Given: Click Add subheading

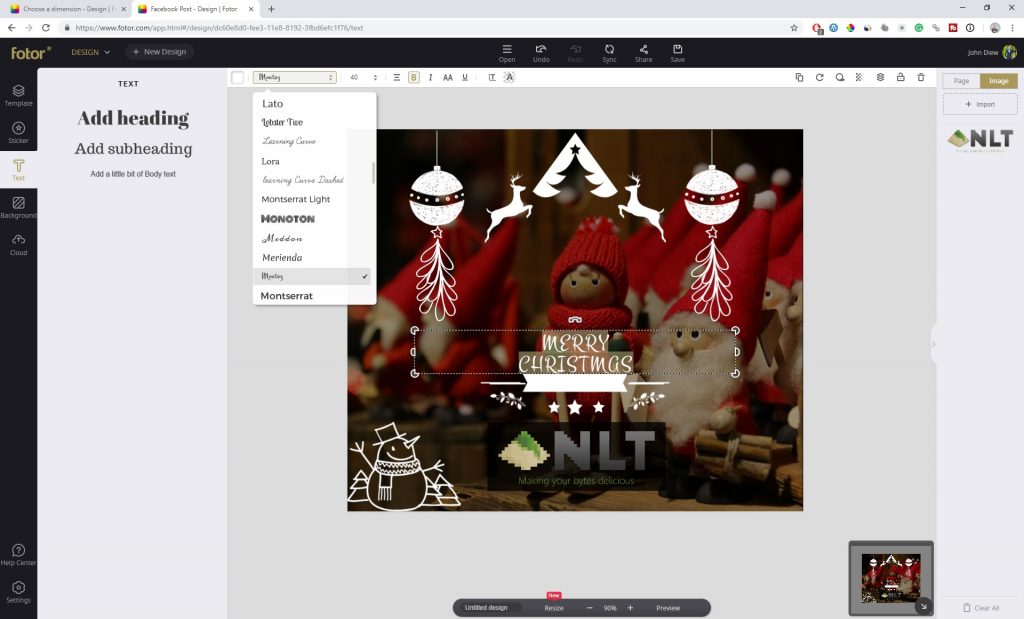Looking at the screenshot, I should (133, 149).
